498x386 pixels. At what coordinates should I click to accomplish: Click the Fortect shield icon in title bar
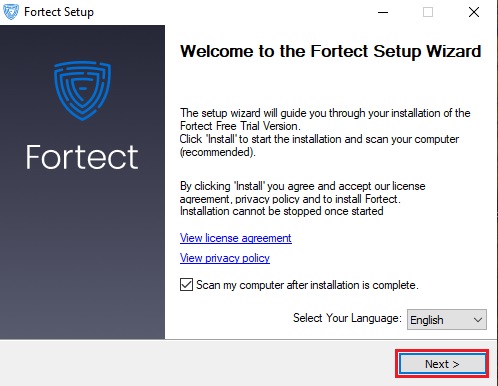click(x=11, y=12)
